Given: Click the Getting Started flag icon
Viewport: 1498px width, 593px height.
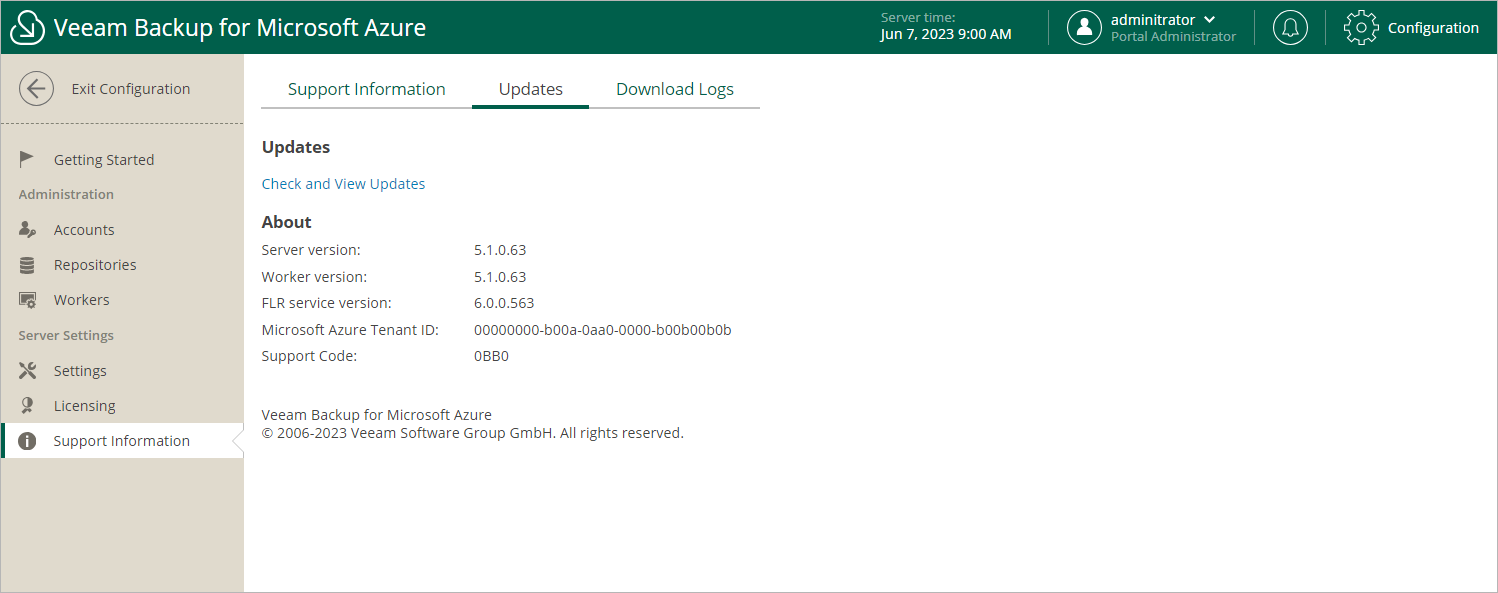Looking at the screenshot, I should [x=28, y=159].
